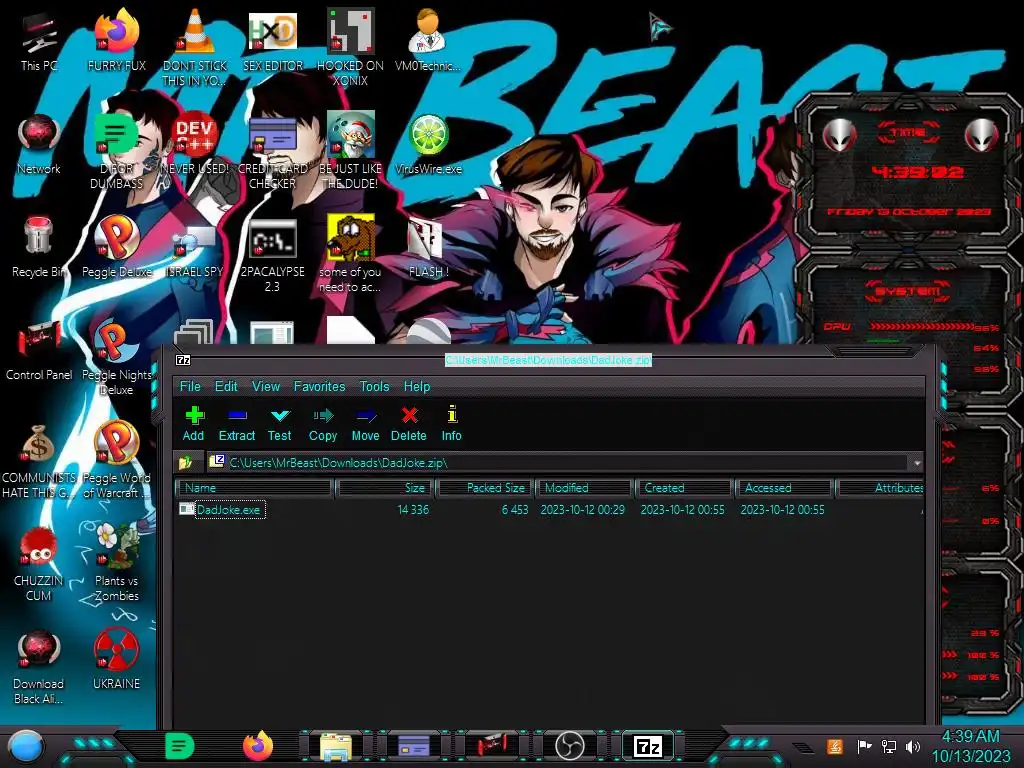The image size is (1024, 768).
Task: Select the HOOKED ON XONIX desktop icon
Action: point(351,47)
